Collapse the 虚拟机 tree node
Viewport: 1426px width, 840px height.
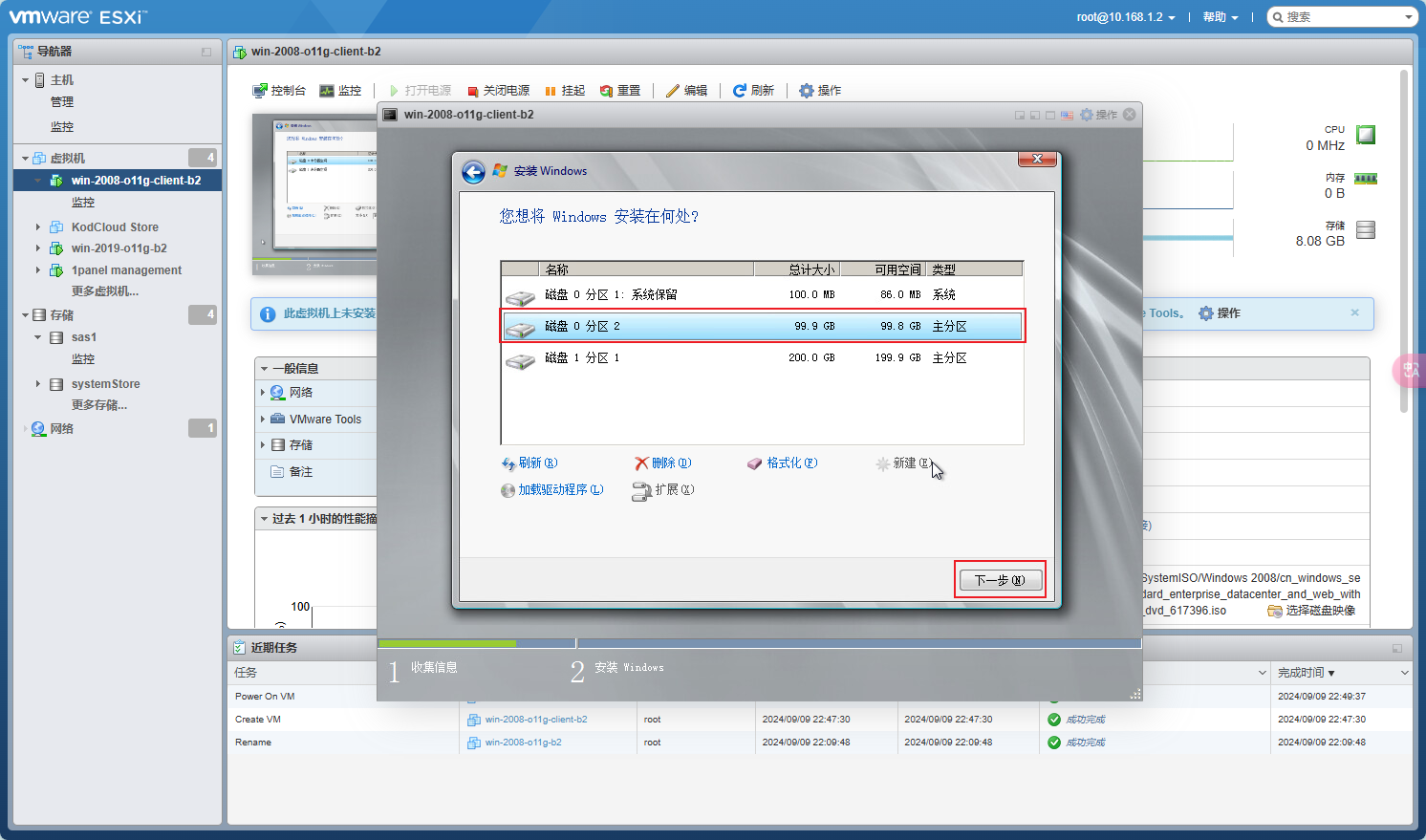(25, 158)
